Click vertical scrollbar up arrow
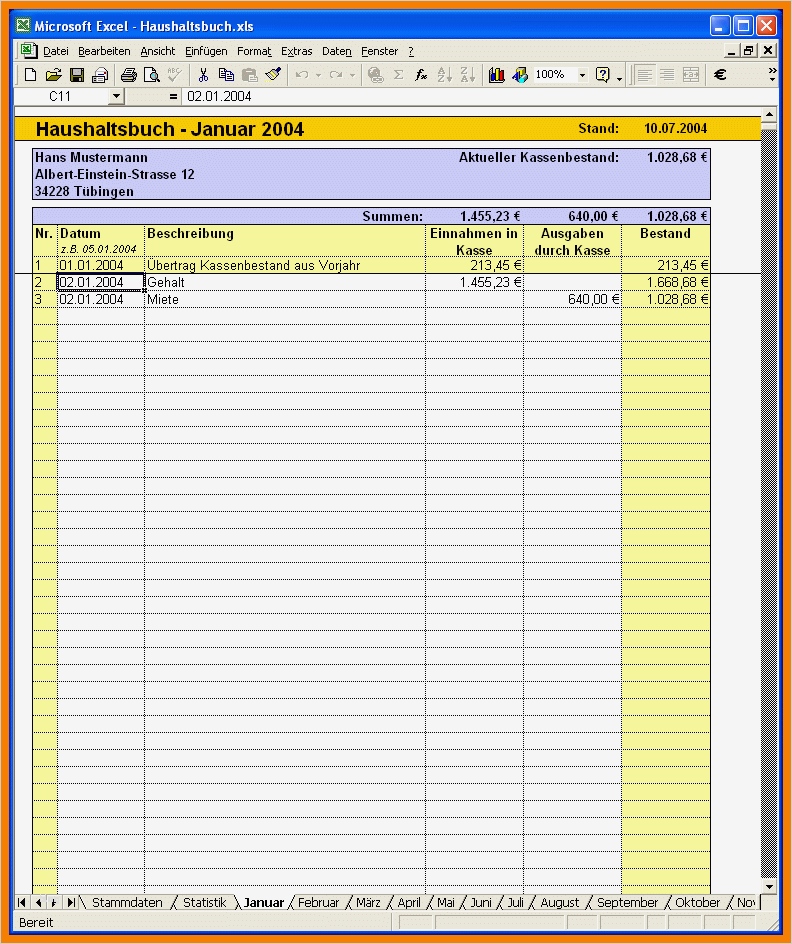This screenshot has width=792, height=944. coord(769,114)
